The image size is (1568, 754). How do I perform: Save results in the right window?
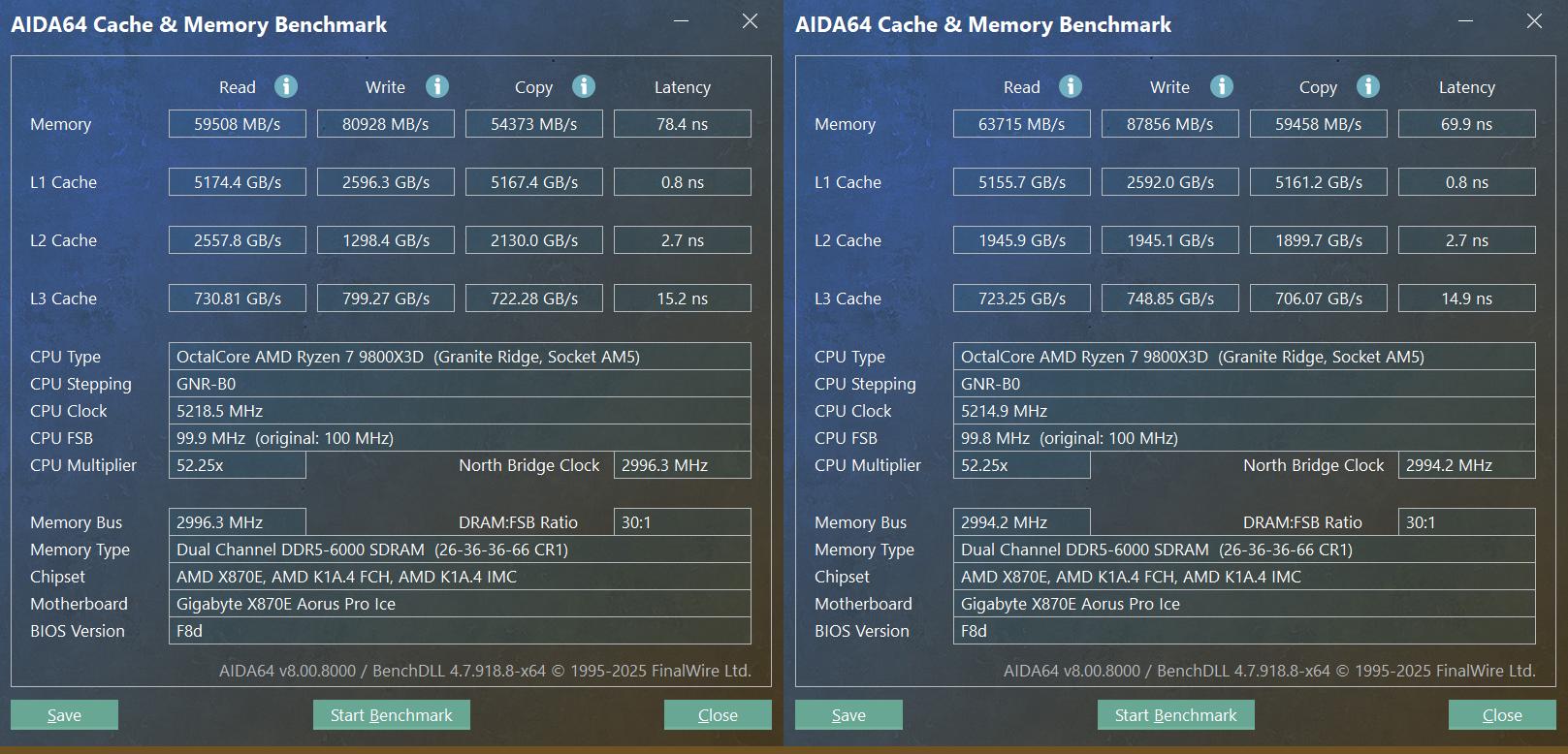[x=848, y=715]
